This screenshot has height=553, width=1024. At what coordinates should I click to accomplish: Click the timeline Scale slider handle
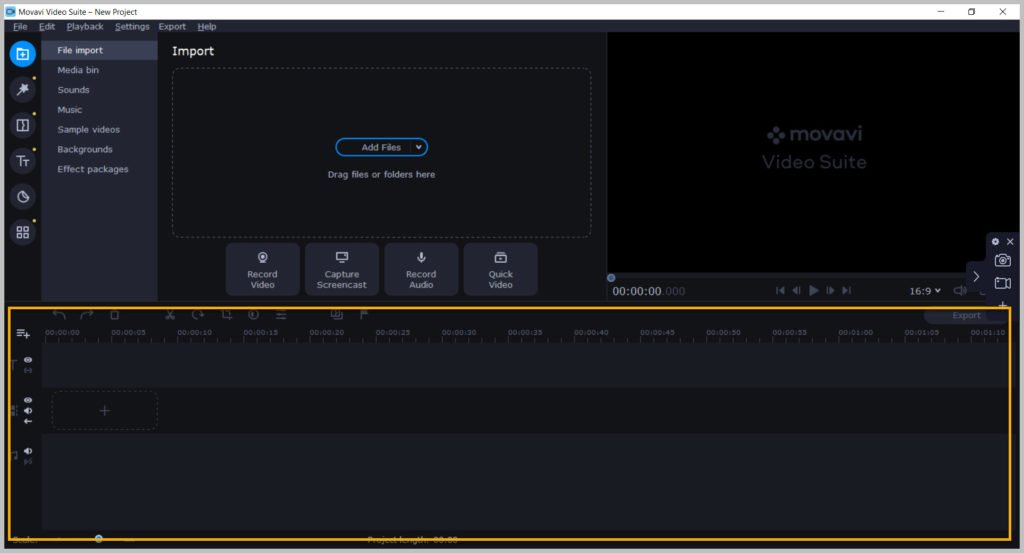click(99, 539)
